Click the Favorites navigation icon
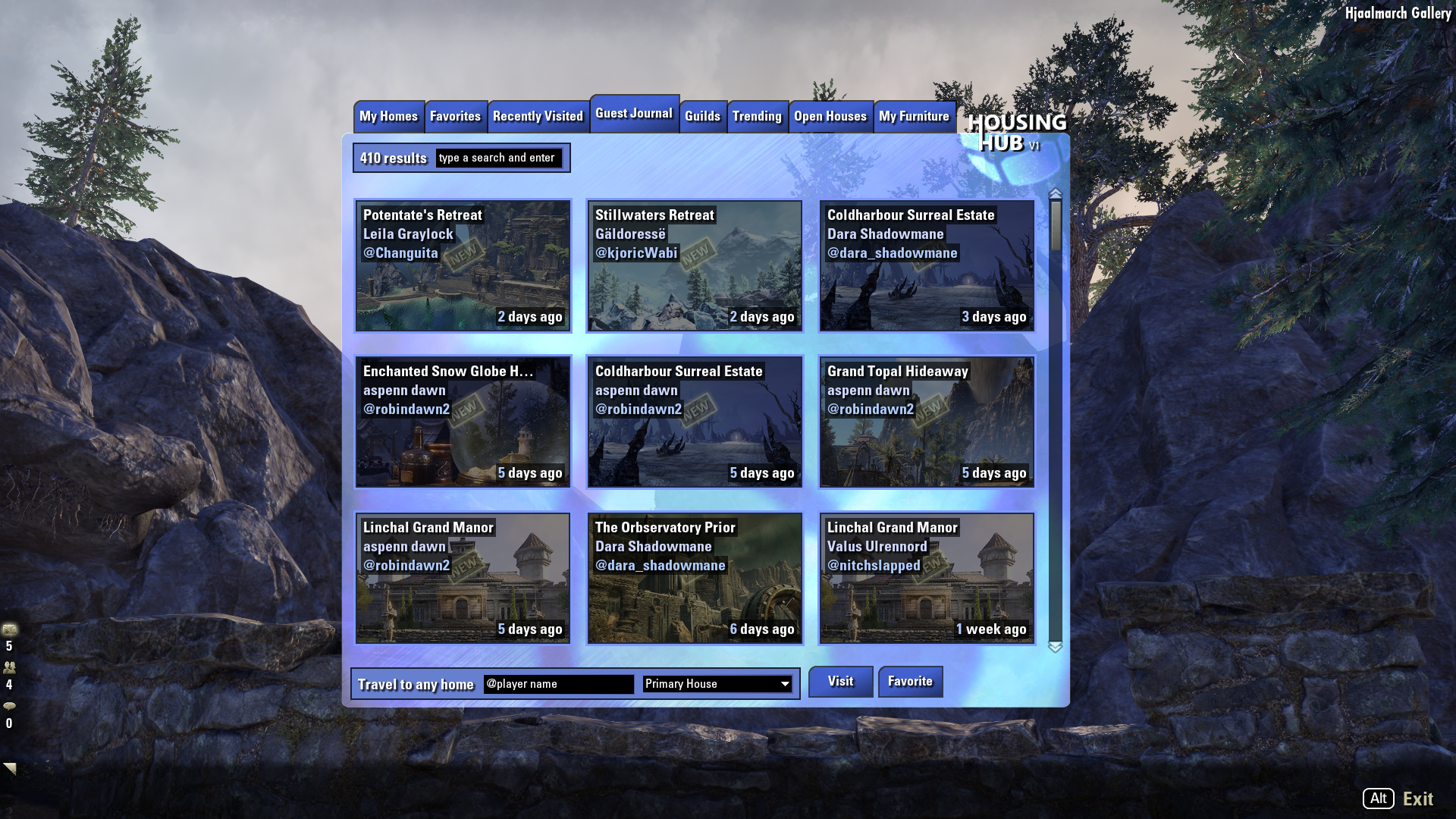The width and height of the screenshot is (1456, 819). [455, 116]
